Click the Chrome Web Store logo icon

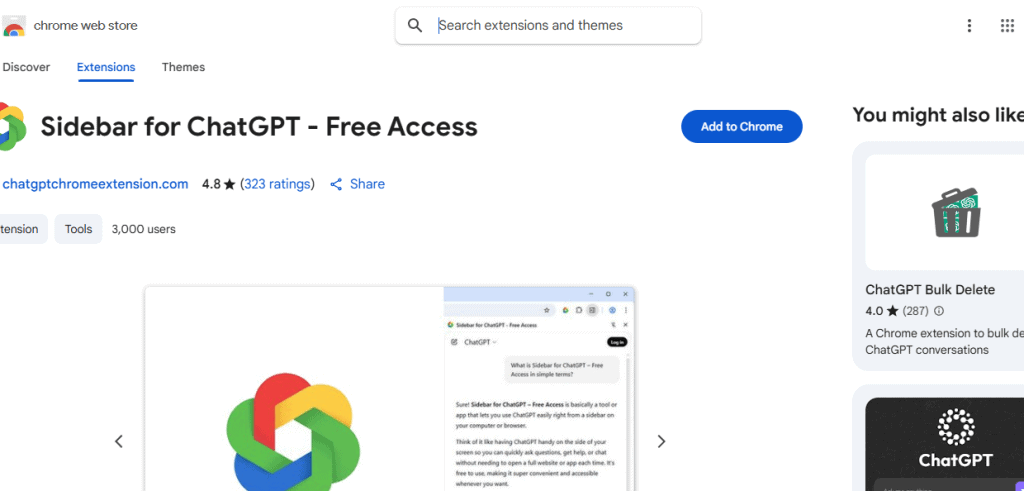[x=13, y=26]
